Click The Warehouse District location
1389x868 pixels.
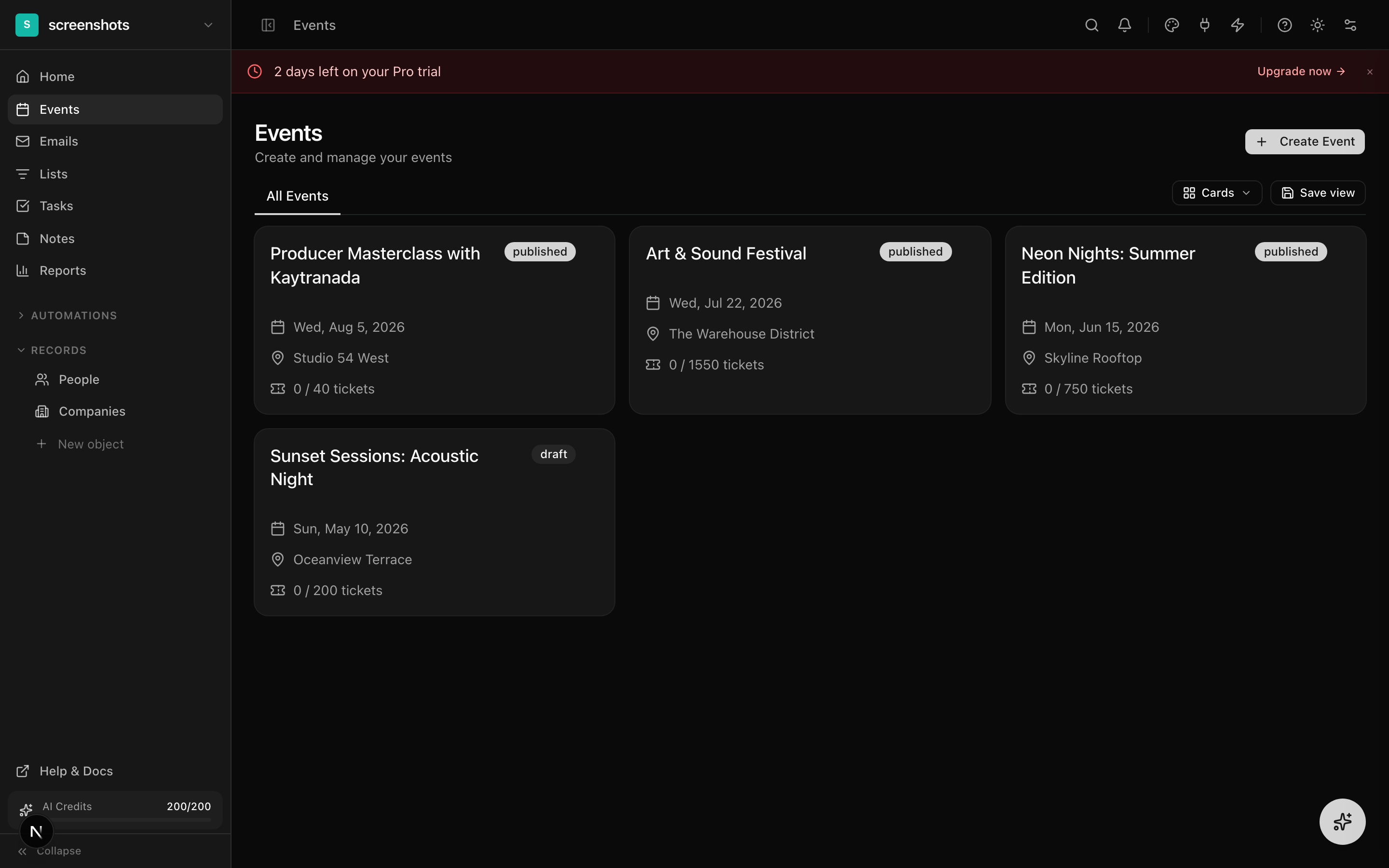[742, 334]
